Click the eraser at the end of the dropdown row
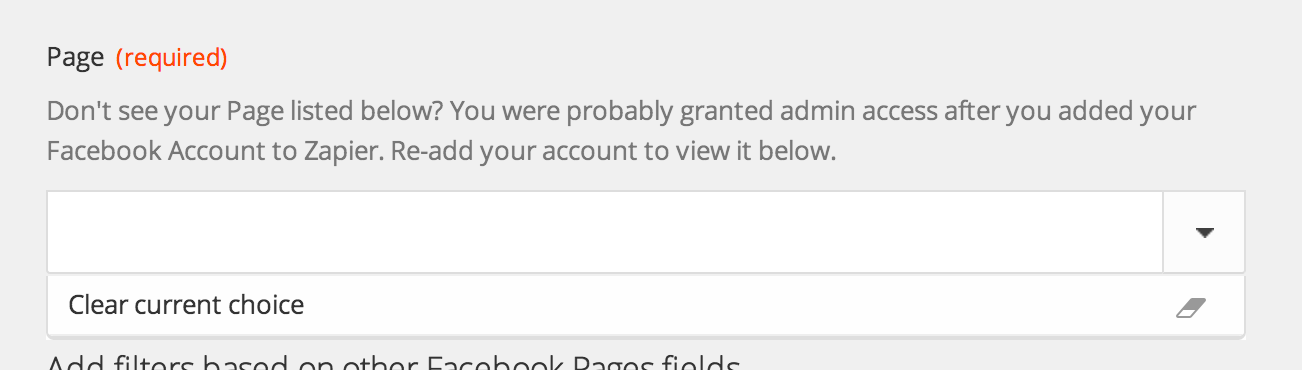Viewport: 1302px width, 370px height. [x=1191, y=307]
